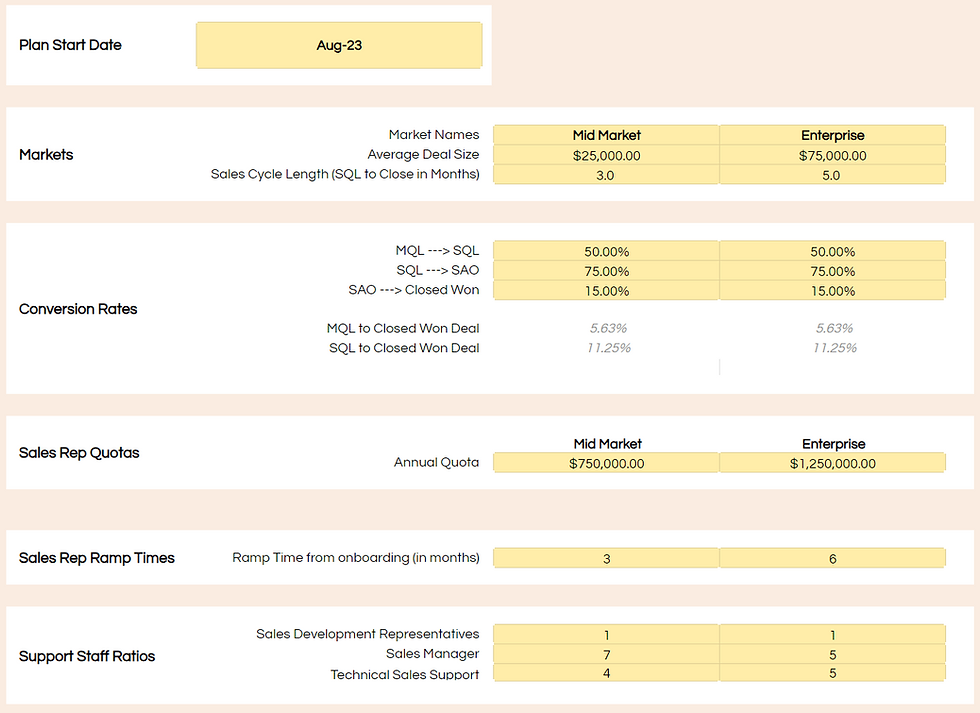Click the Mid Market ramp time of 3
This screenshot has width=980, height=713.
coord(606,557)
